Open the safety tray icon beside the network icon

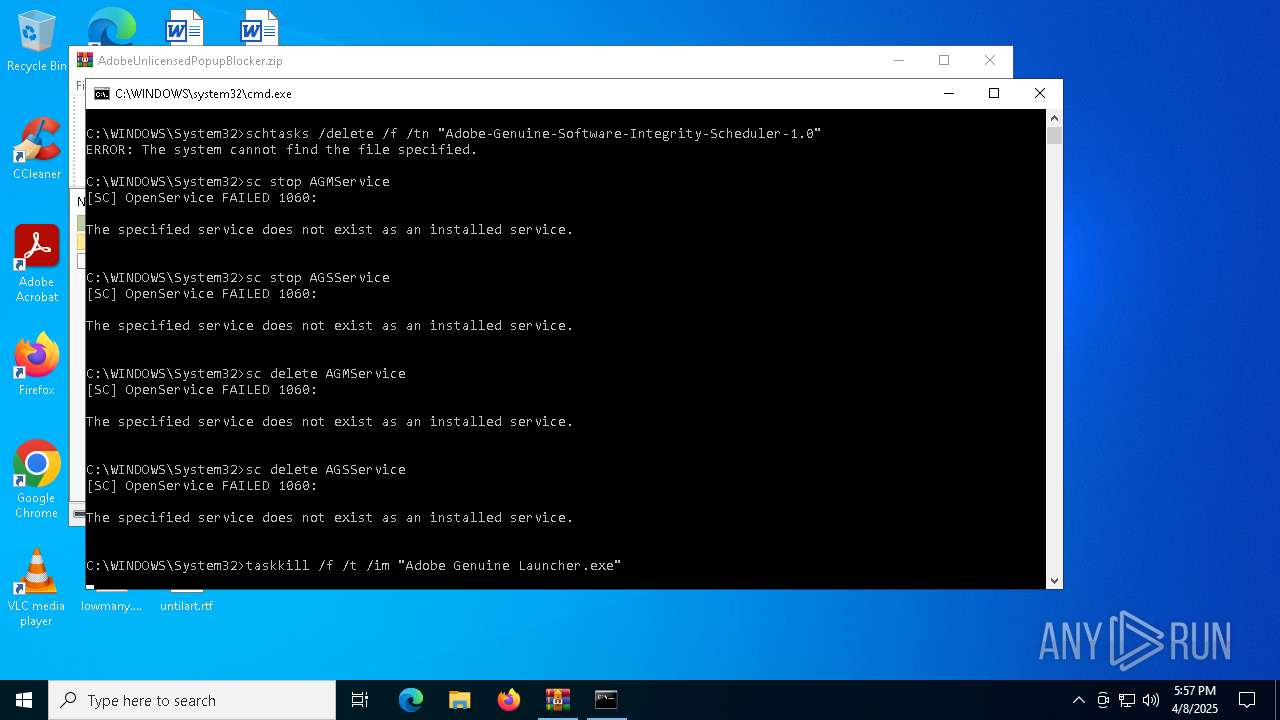pyautogui.click(x=1103, y=700)
